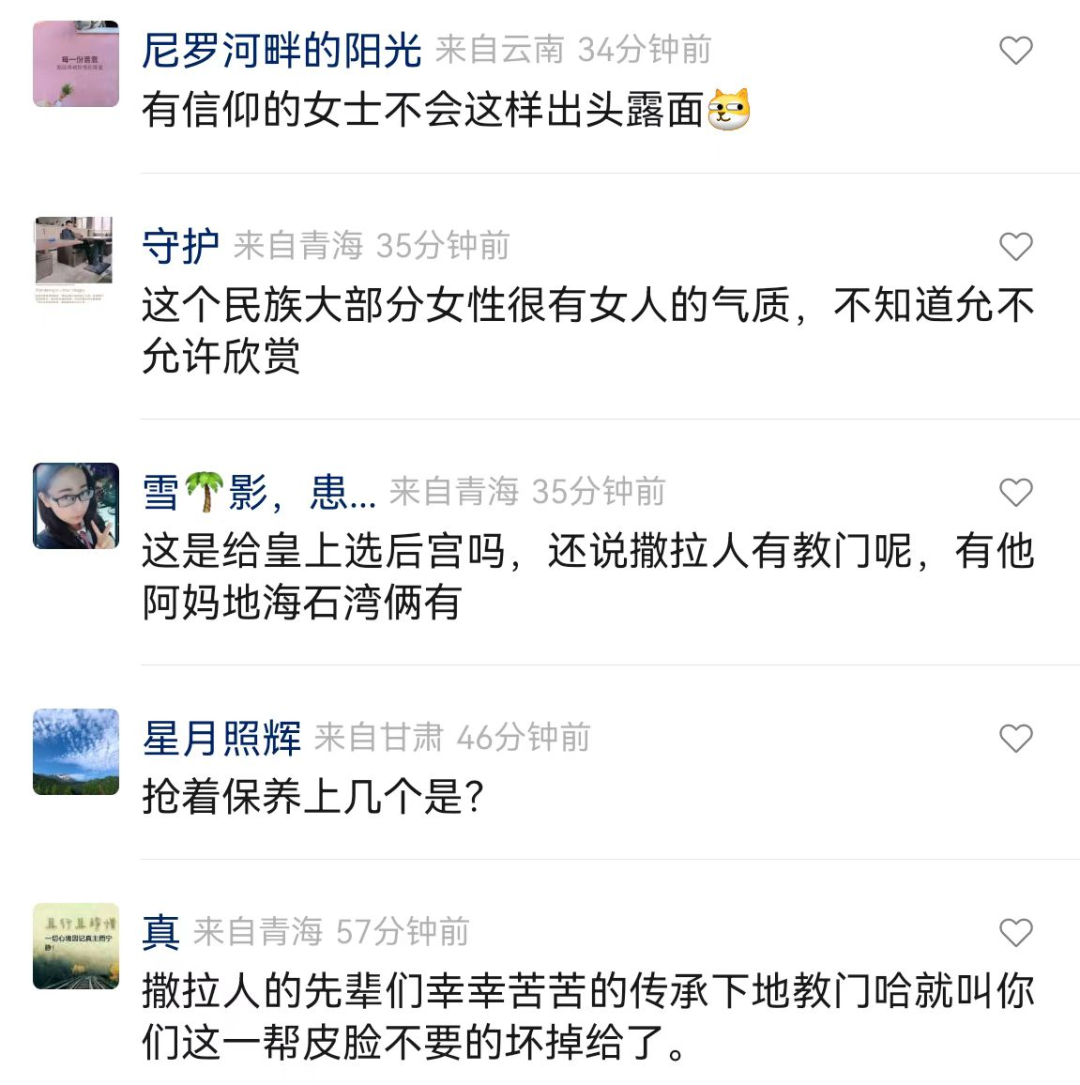Tap the comment starting 这是给皇上选后宫吗
This screenshot has height=1085, width=1080.
point(586,577)
